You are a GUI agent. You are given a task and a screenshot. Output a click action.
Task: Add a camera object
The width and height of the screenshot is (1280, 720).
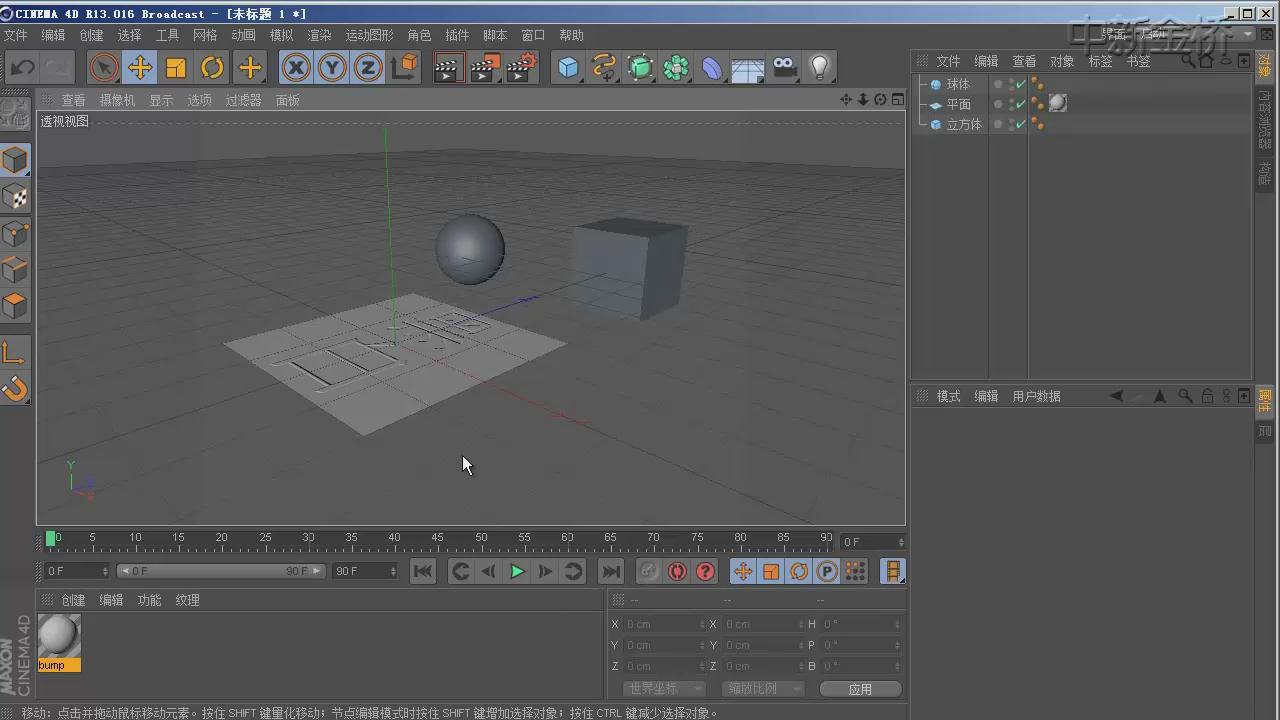point(784,67)
